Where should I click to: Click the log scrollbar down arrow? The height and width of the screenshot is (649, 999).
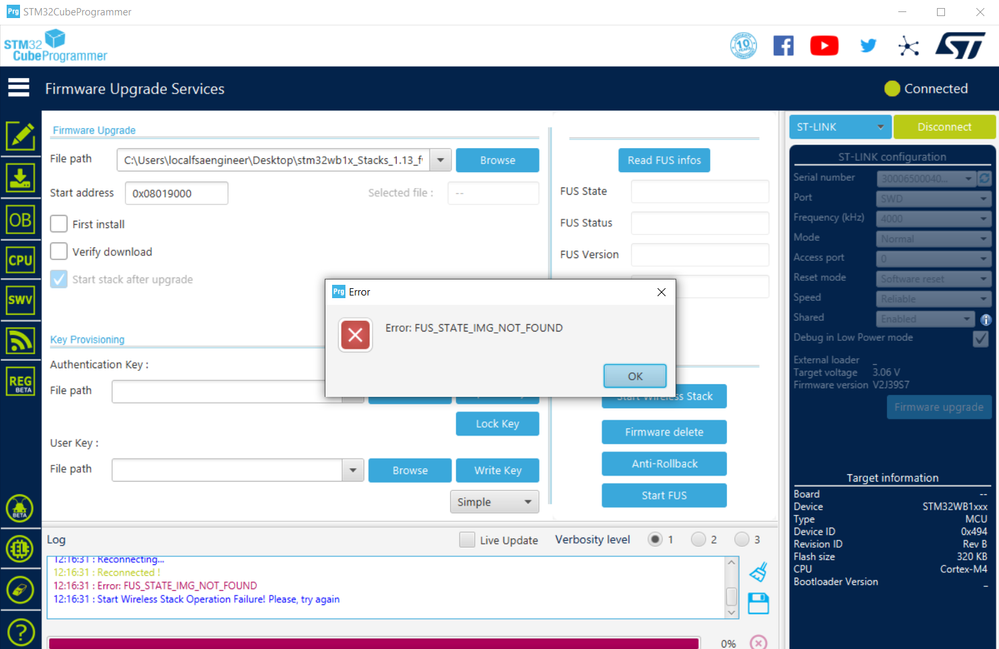[731, 612]
